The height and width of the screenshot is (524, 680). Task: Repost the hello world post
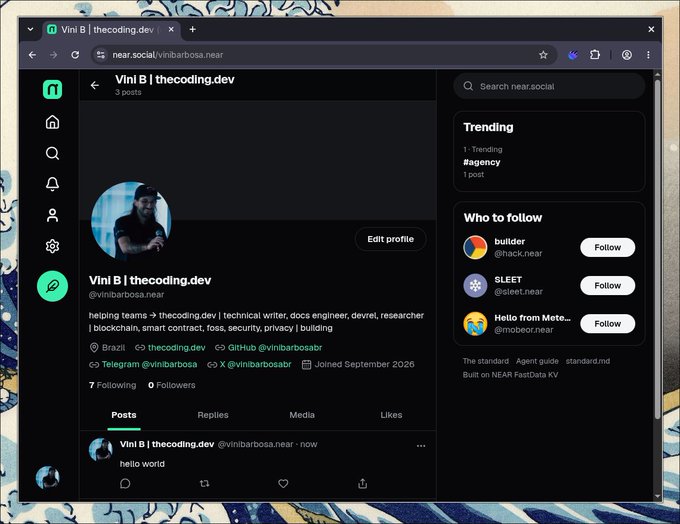pyautogui.click(x=204, y=483)
